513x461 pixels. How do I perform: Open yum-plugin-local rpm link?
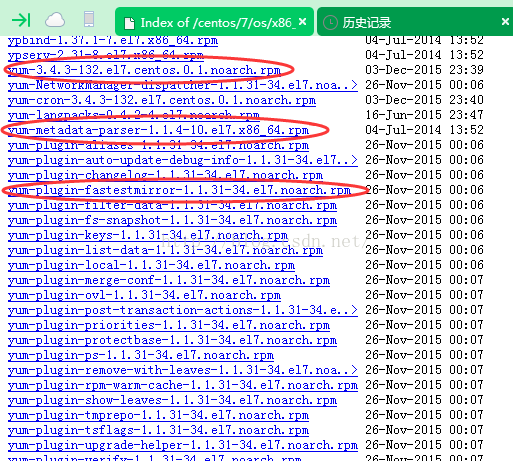pyautogui.click(x=151, y=265)
